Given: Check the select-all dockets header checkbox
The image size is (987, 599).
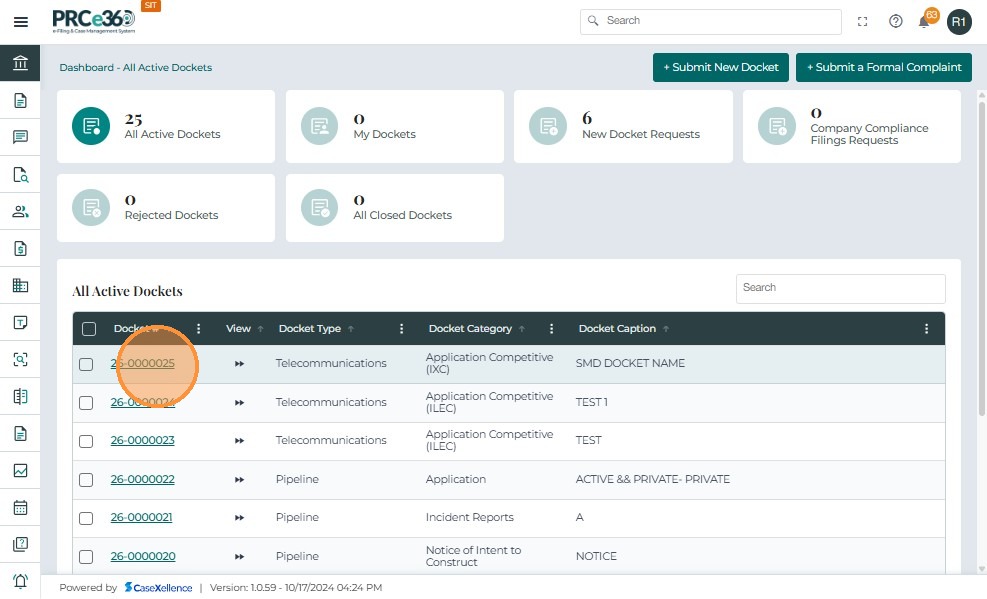Looking at the screenshot, I should 89,329.
